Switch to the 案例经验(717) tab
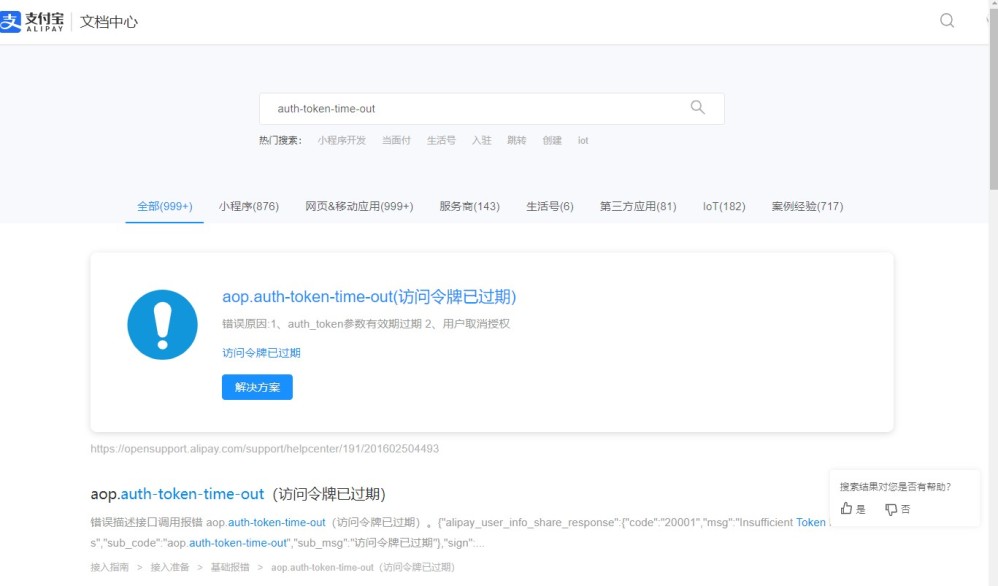The image size is (998, 586). (807, 206)
